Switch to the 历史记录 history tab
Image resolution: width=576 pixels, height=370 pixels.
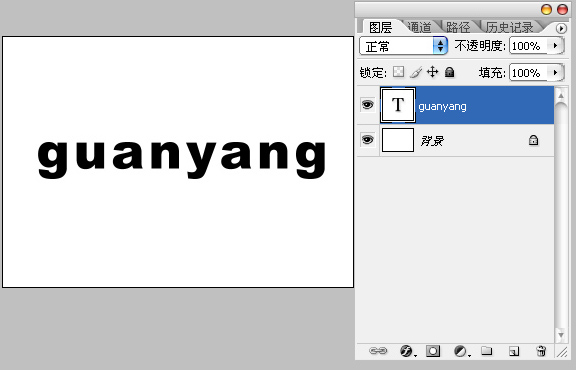tap(509, 27)
